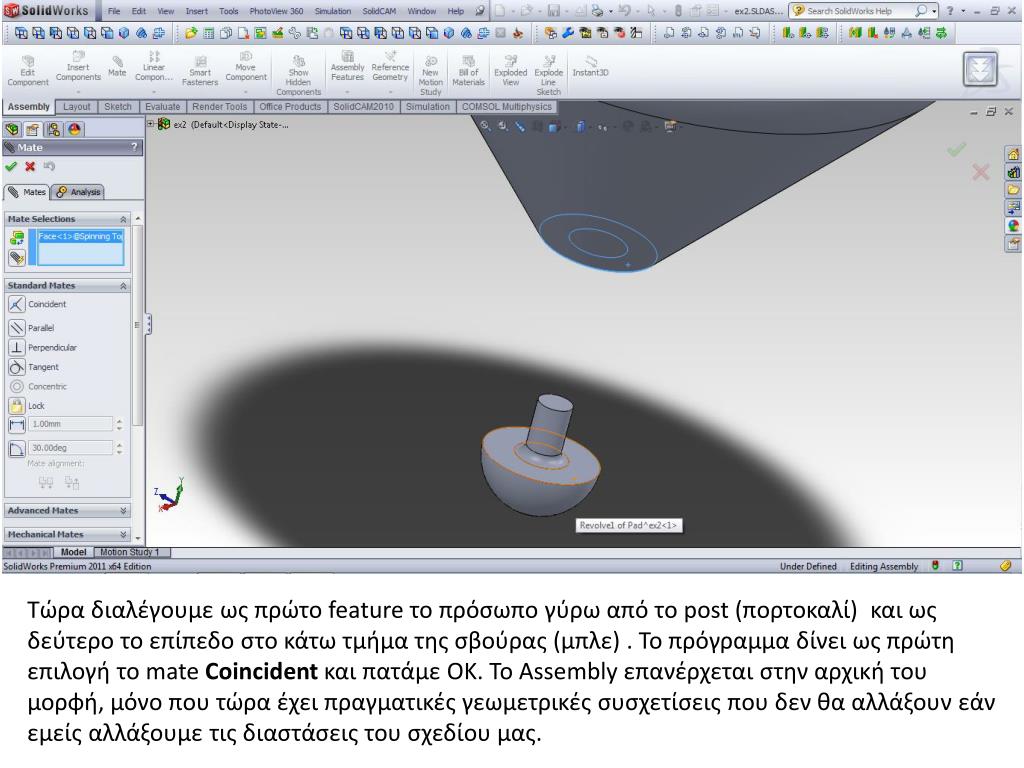Screen dimensions: 1024x768
Task: Accept mate with green checkmark in panel
Action: click(11, 167)
